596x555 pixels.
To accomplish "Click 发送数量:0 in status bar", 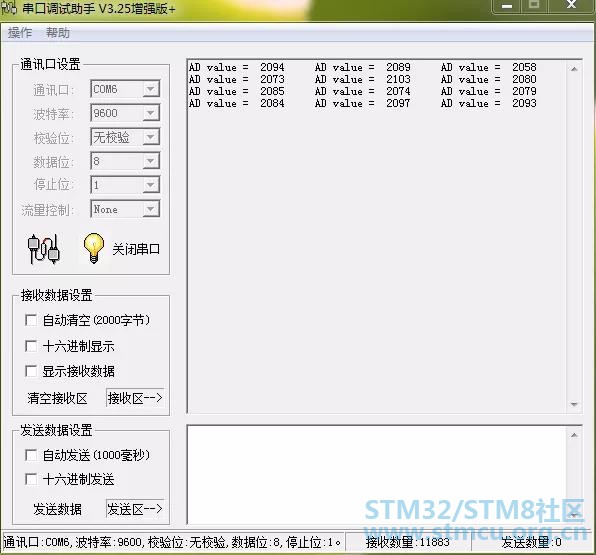I will pos(531,542).
